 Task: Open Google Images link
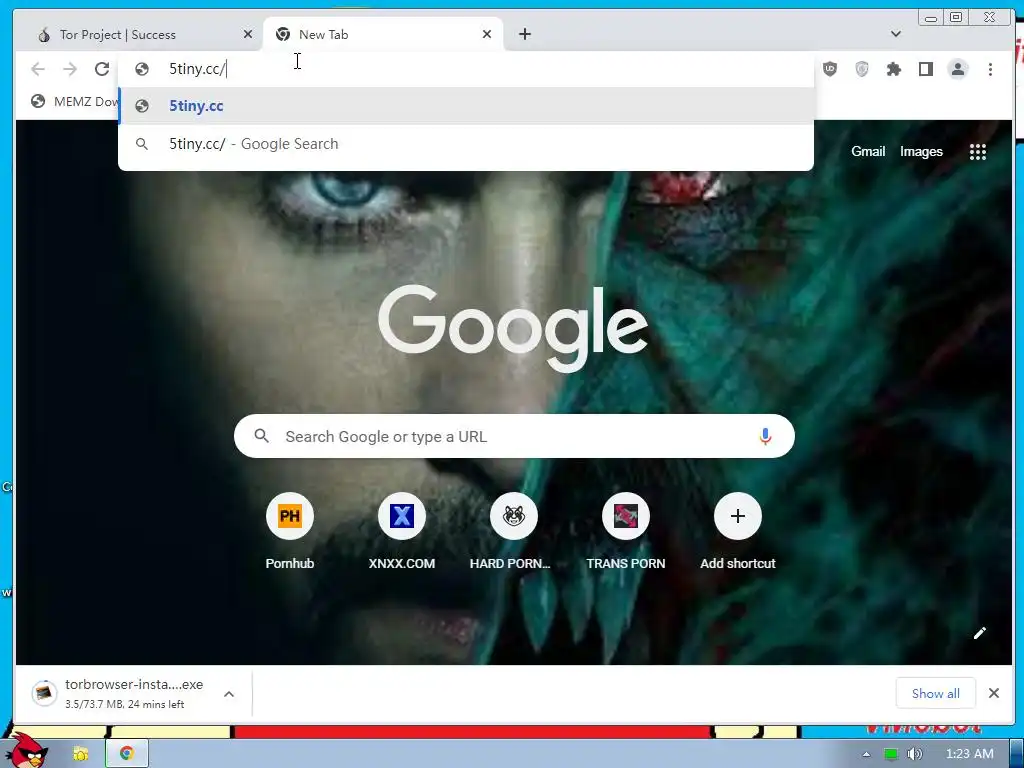click(x=921, y=152)
